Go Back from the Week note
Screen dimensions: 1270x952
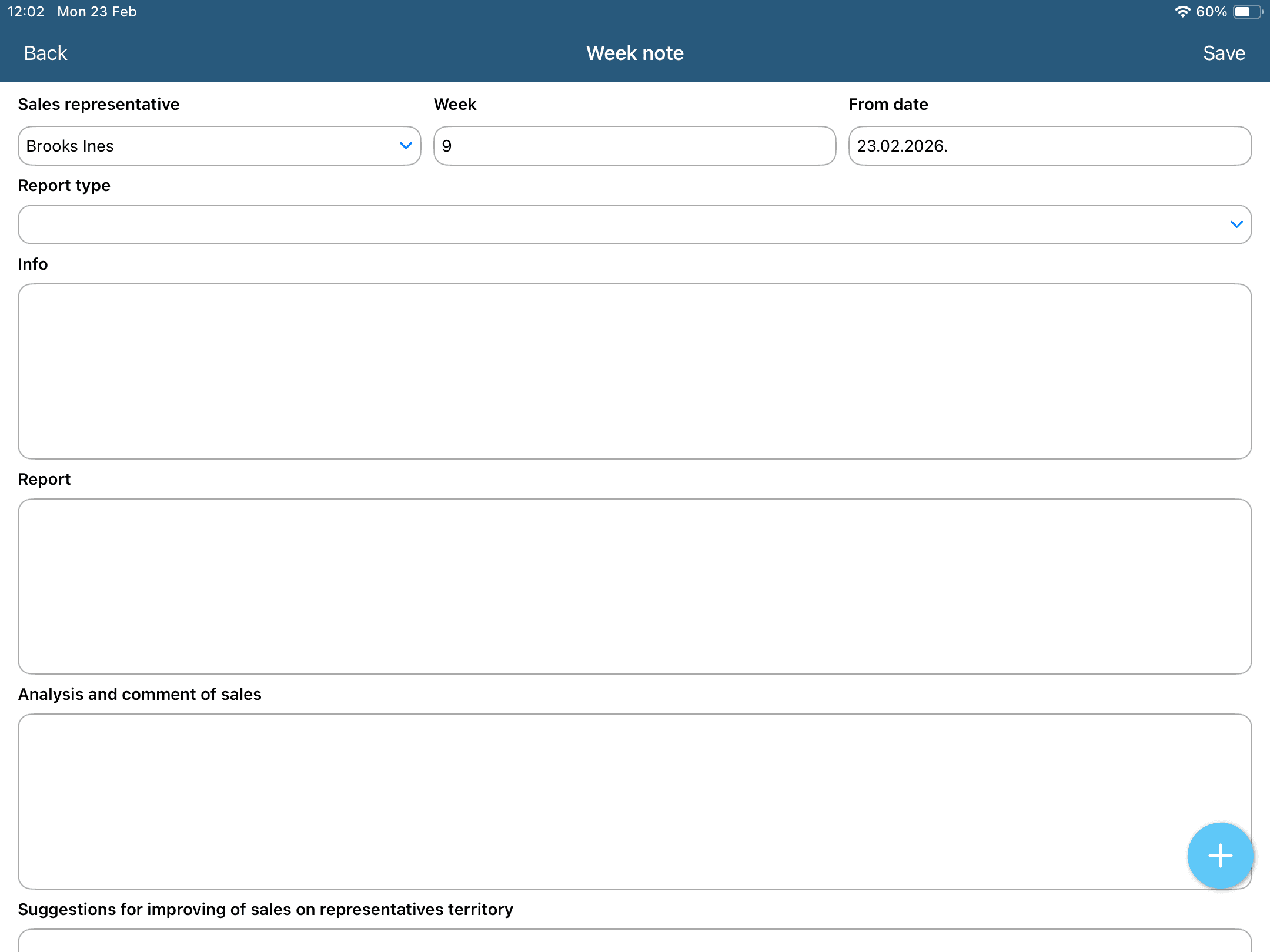tap(45, 53)
